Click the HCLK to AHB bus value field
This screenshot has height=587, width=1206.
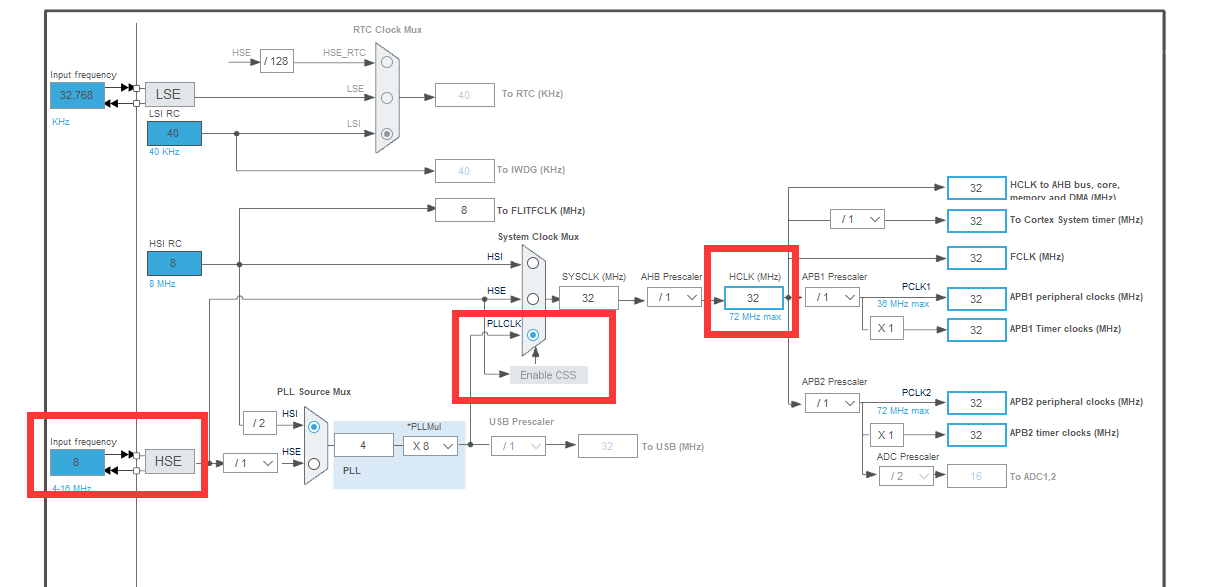pos(977,188)
